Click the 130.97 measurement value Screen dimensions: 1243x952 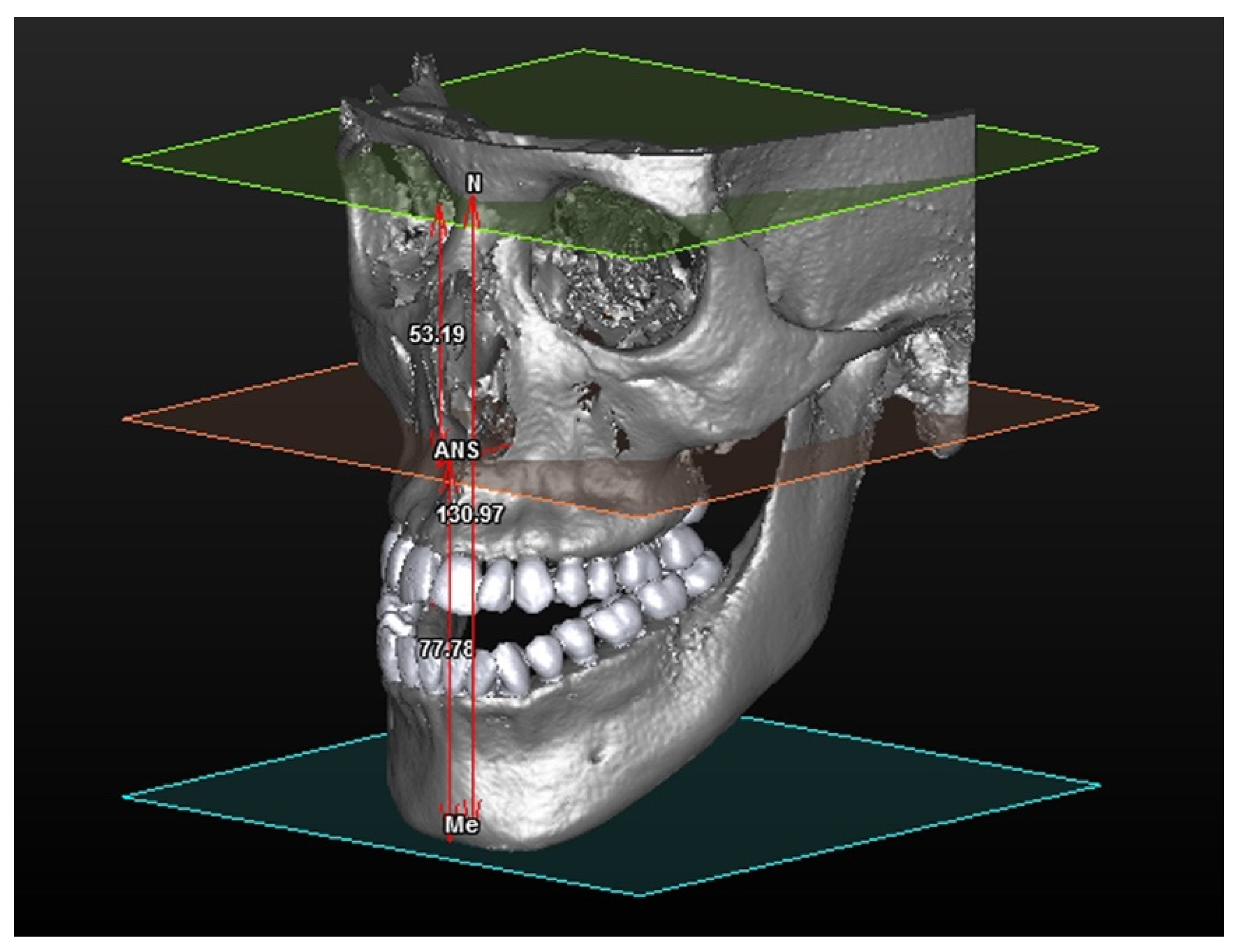tap(470, 514)
